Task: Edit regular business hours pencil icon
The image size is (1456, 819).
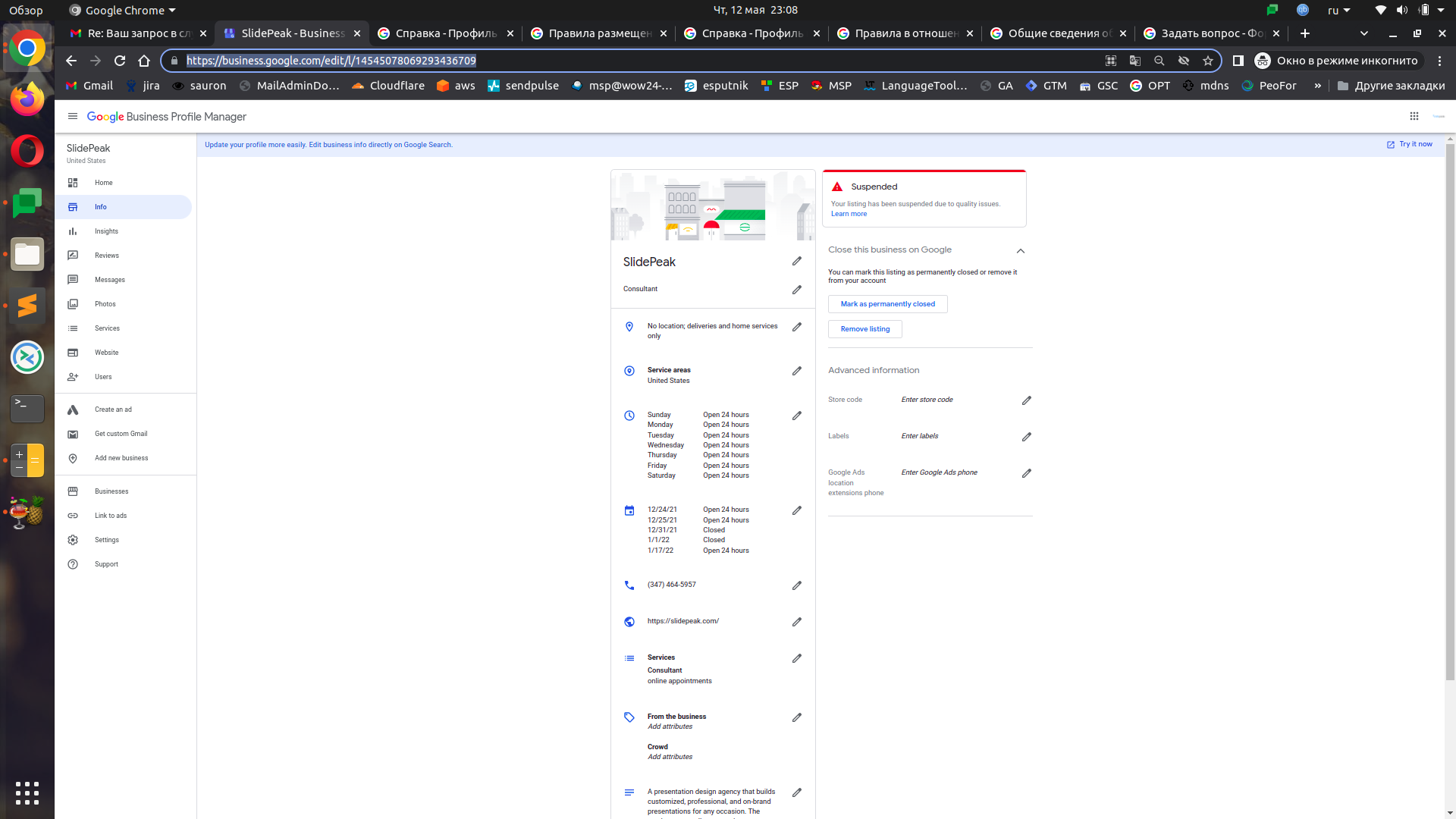Action: point(796,416)
